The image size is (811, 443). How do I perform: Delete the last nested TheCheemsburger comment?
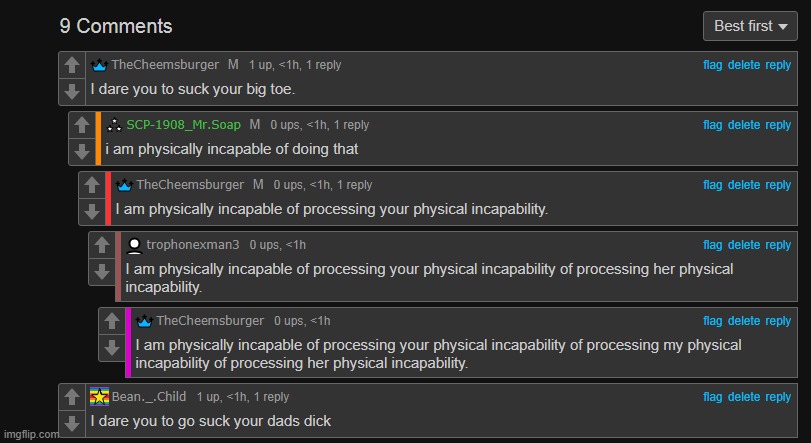[744, 321]
